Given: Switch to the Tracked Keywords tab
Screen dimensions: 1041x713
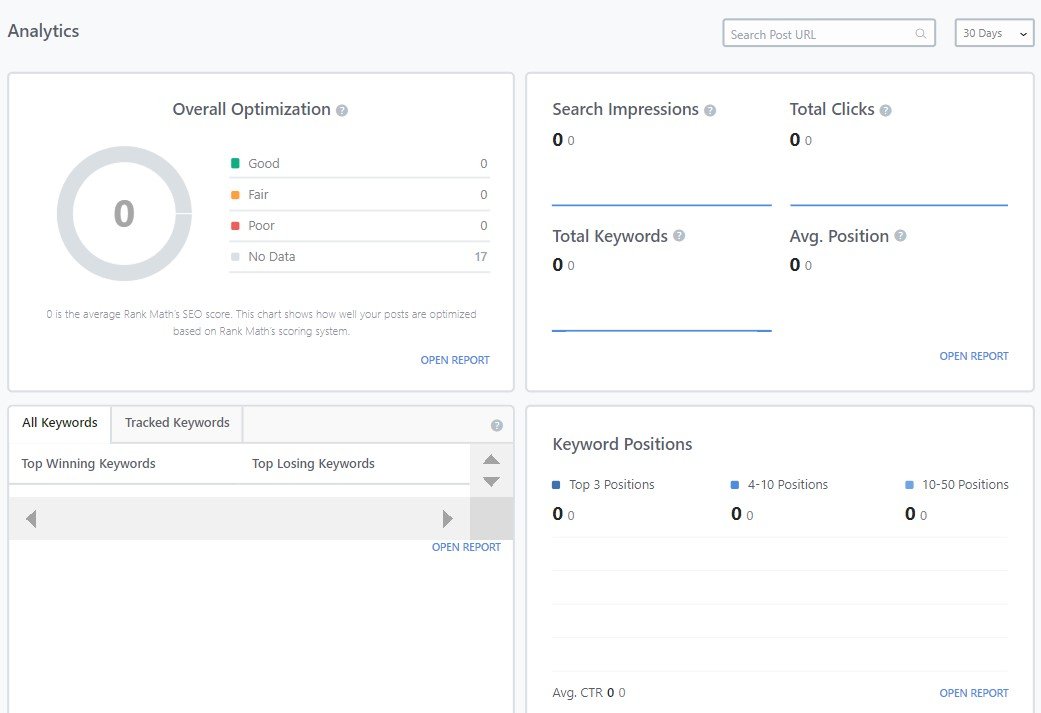Looking at the screenshot, I should point(177,423).
